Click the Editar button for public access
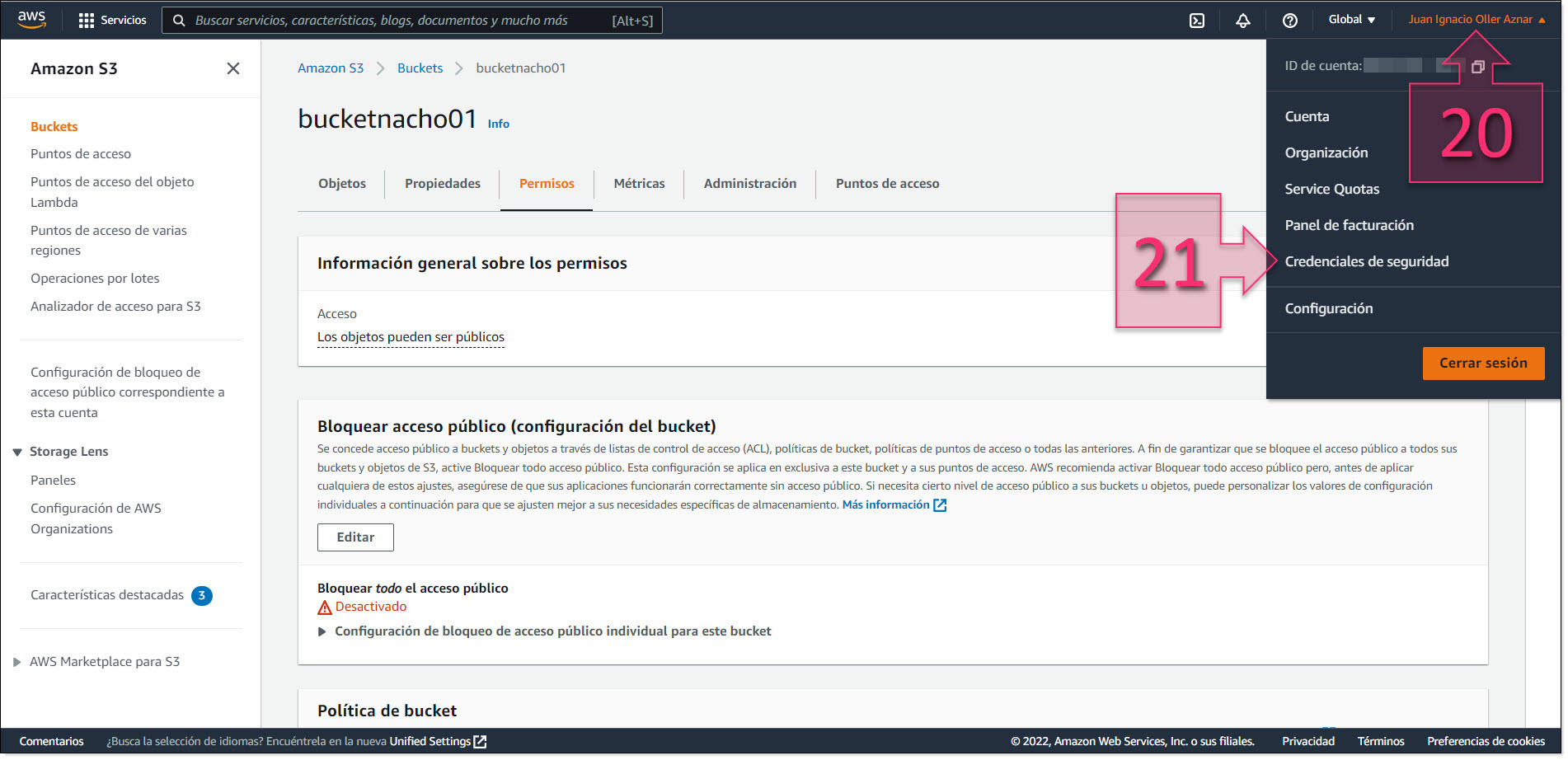 (355, 537)
